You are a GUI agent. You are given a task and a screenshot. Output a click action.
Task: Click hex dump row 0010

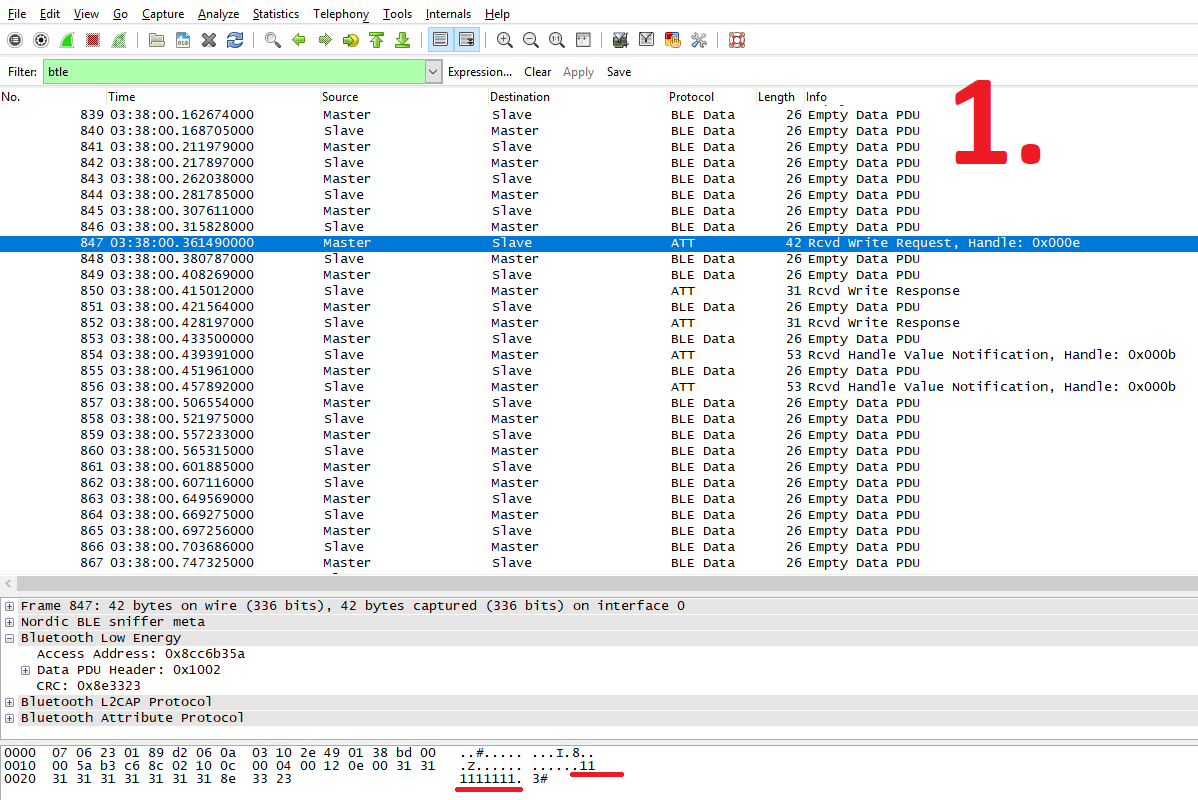tap(300, 766)
